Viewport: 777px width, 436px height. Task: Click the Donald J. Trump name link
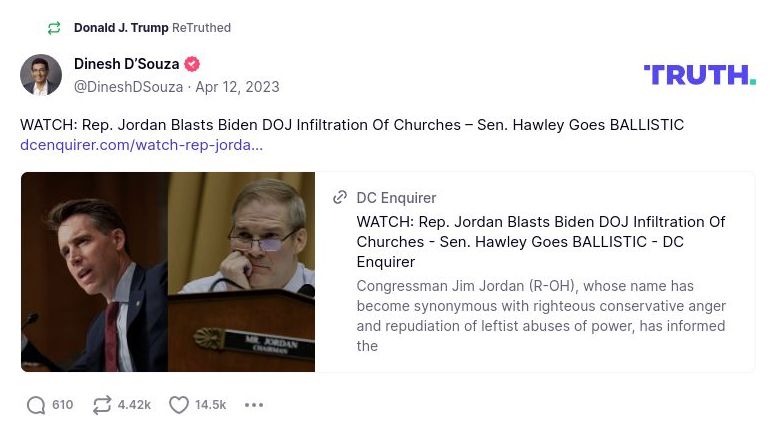coord(121,28)
